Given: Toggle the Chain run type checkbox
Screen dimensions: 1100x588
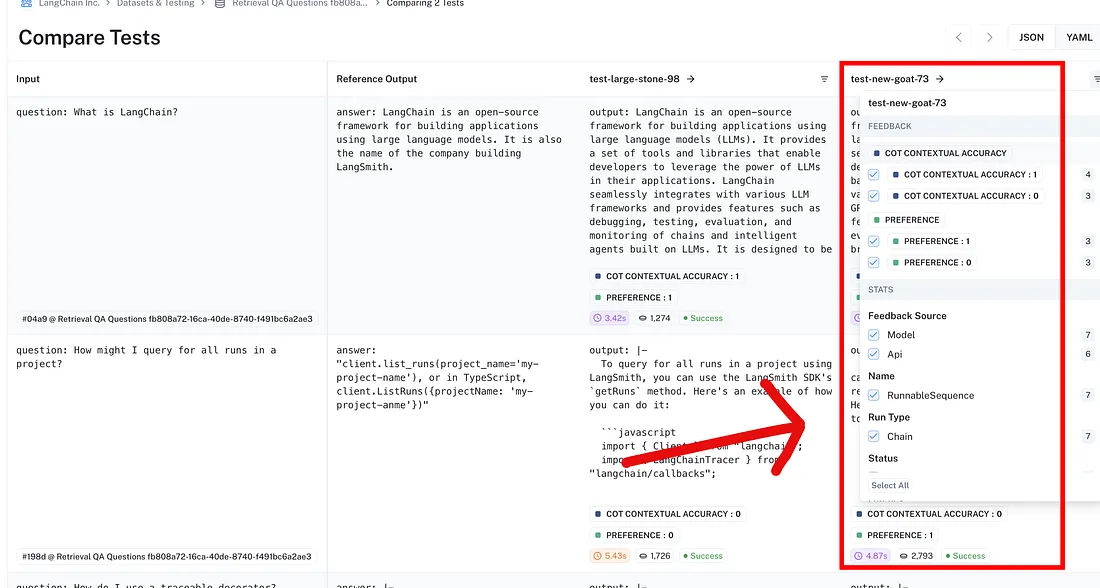Looking at the screenshot, I should click(x=873, y=436).
